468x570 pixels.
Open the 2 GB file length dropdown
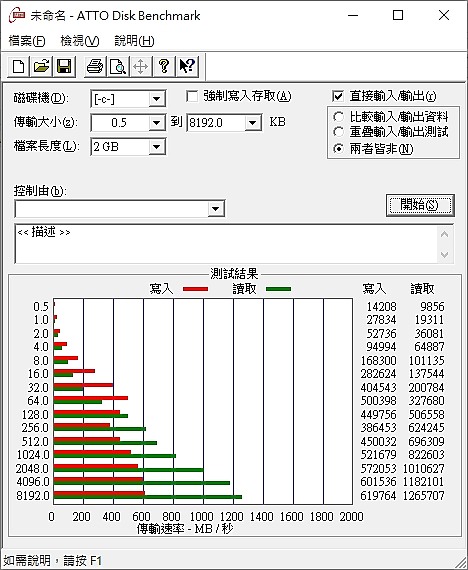[157, 147]
